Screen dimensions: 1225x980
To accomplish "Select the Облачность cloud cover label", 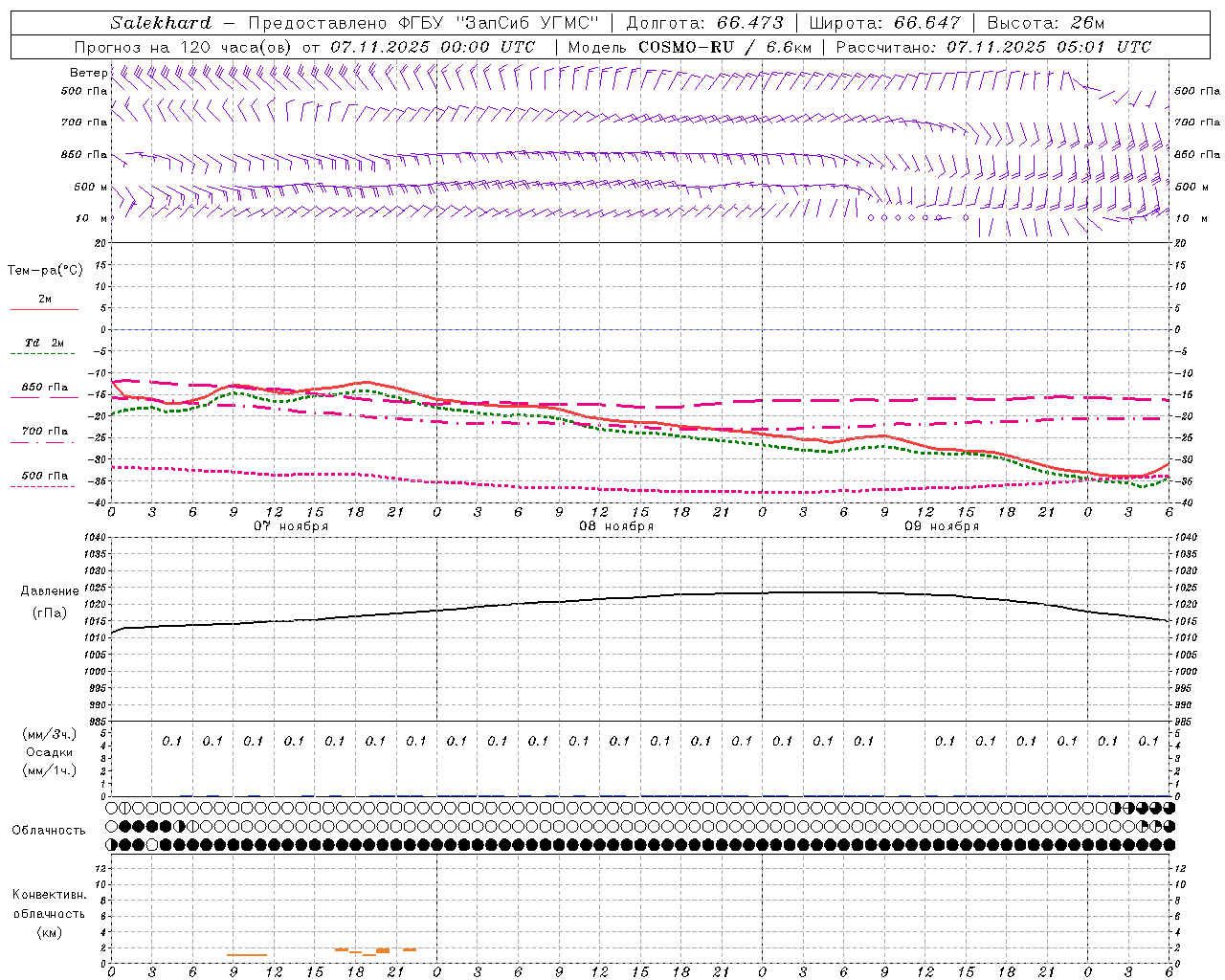I will pyautogui.click(x=49, y=830).
